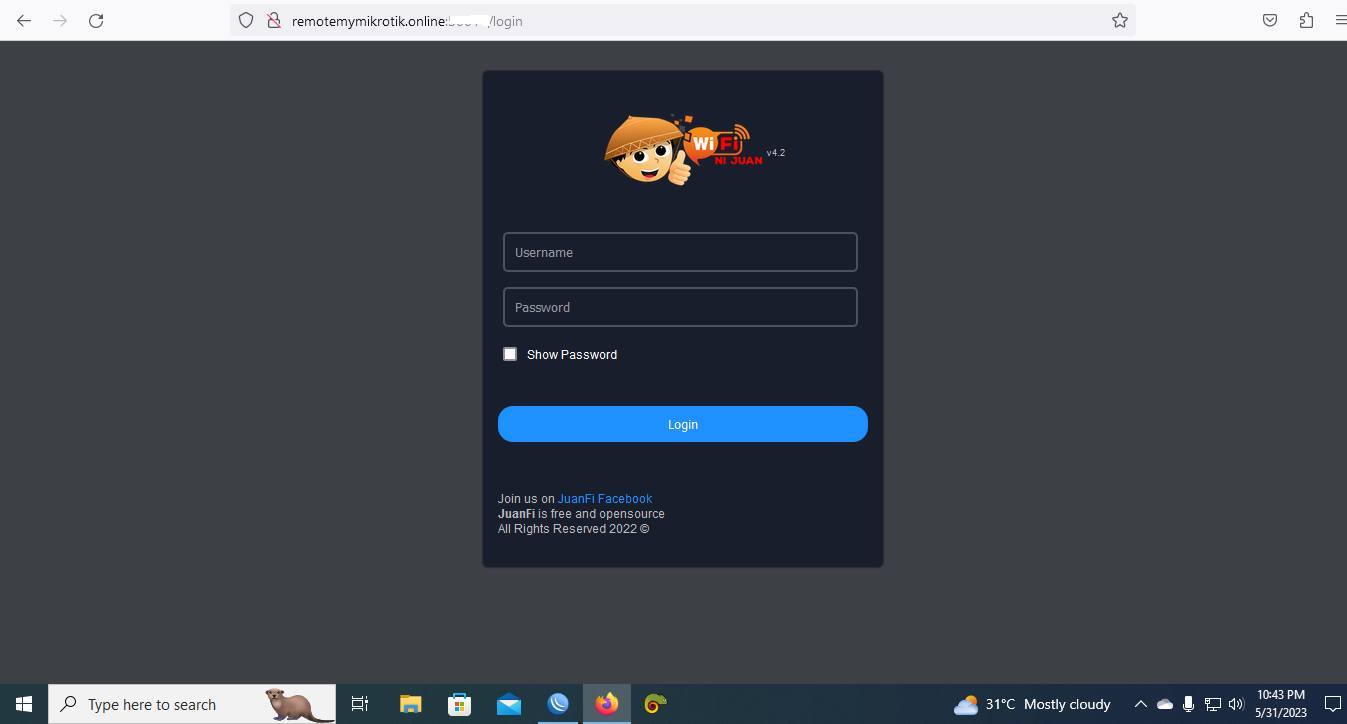
Task: Focus the Password input field
Action: [x=680, y=307]
